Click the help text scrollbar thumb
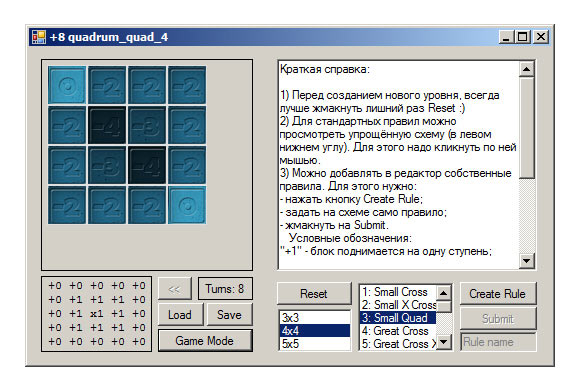The image size is (580, 390). (526, 128)
